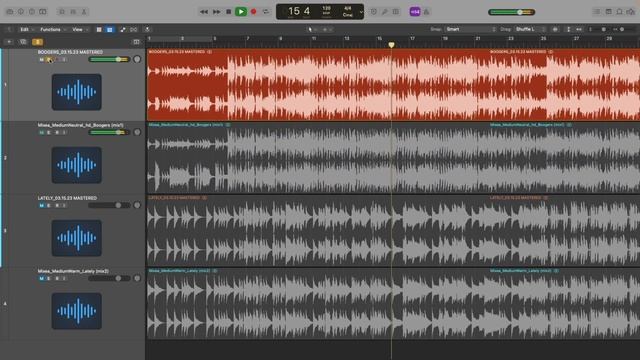Toggle the yellow global solo S button
640x360 pixels.
click(x=37, y=42)
